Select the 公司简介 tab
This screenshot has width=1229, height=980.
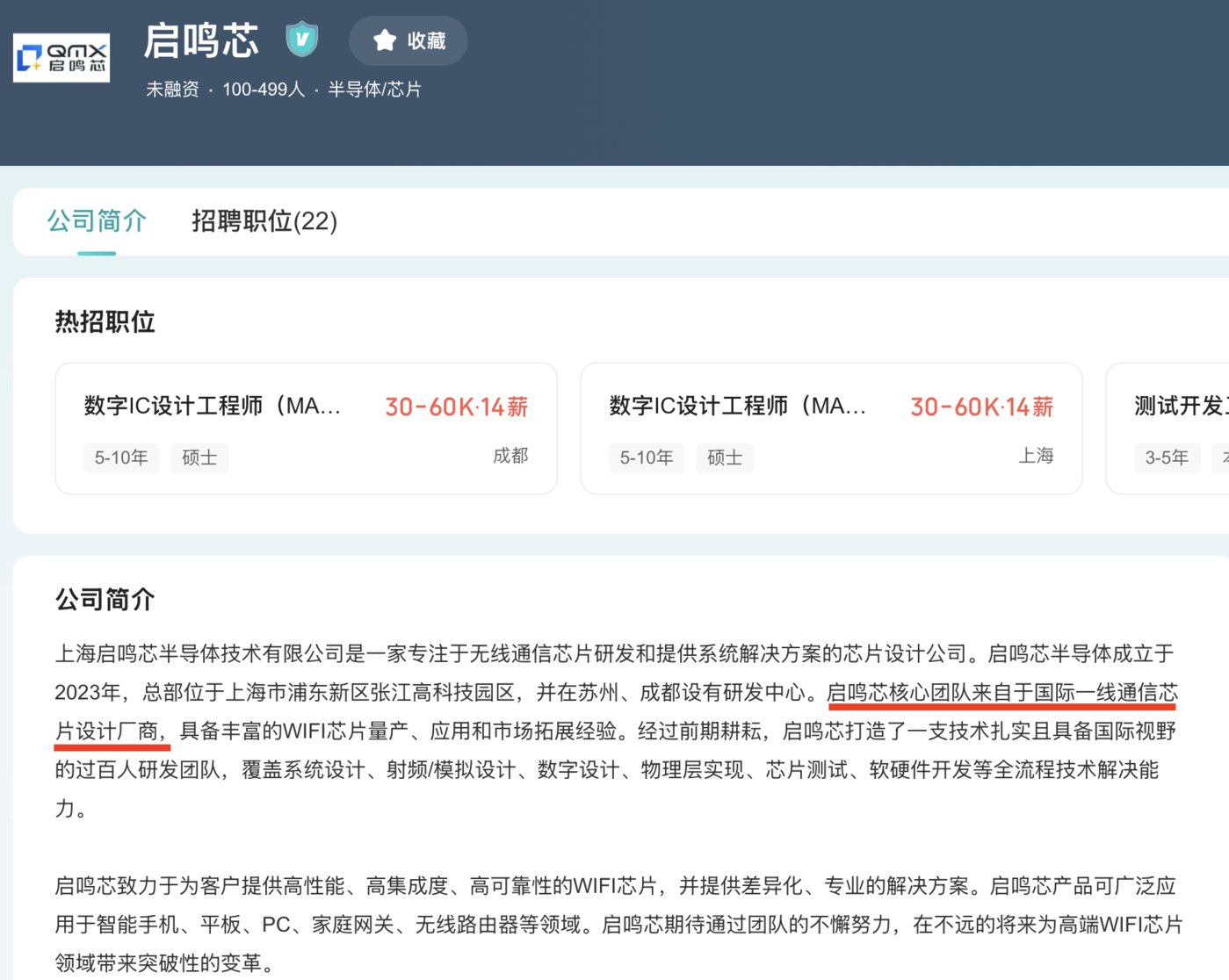97,221
